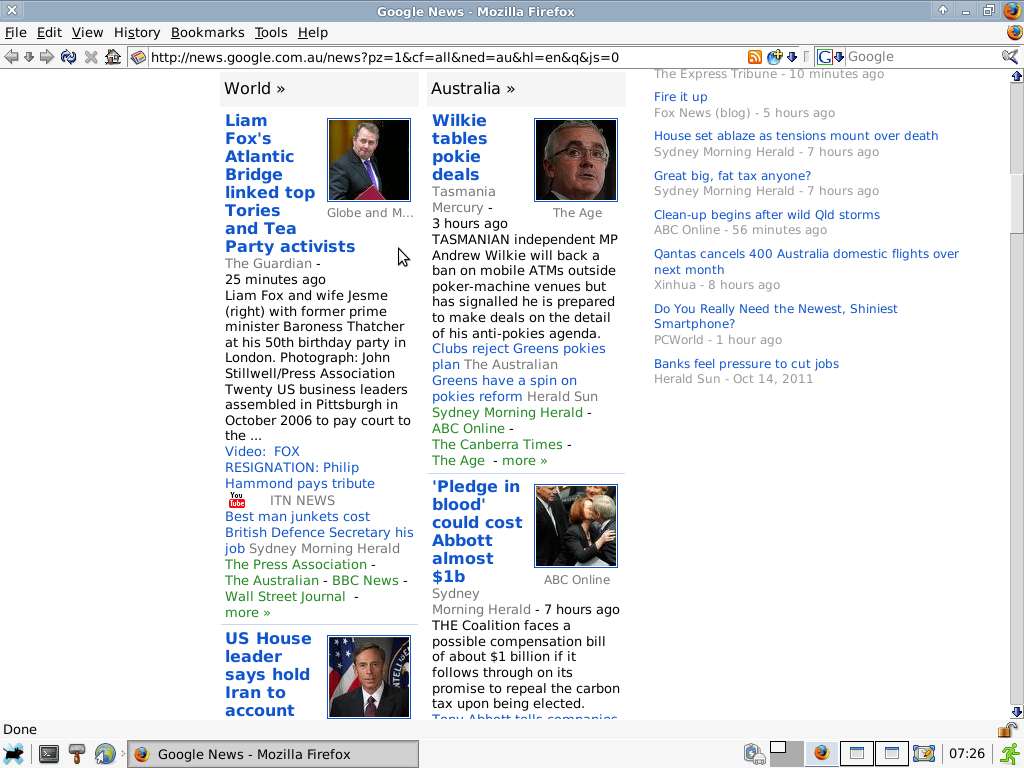Open 'House set ablaze as tensions mount' link
The height and width of the screenshot is (768, 1024).
[796, 136]
